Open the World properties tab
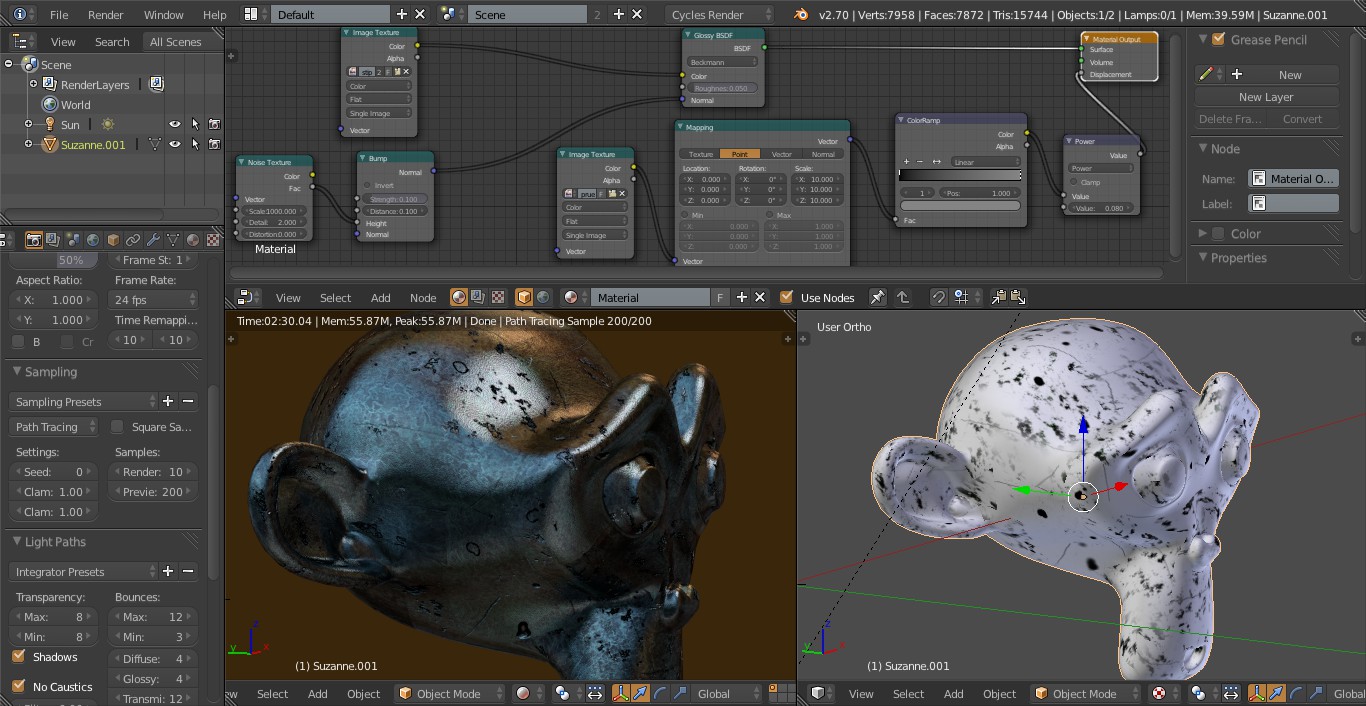1366x706 pixels. coord(93,240)
